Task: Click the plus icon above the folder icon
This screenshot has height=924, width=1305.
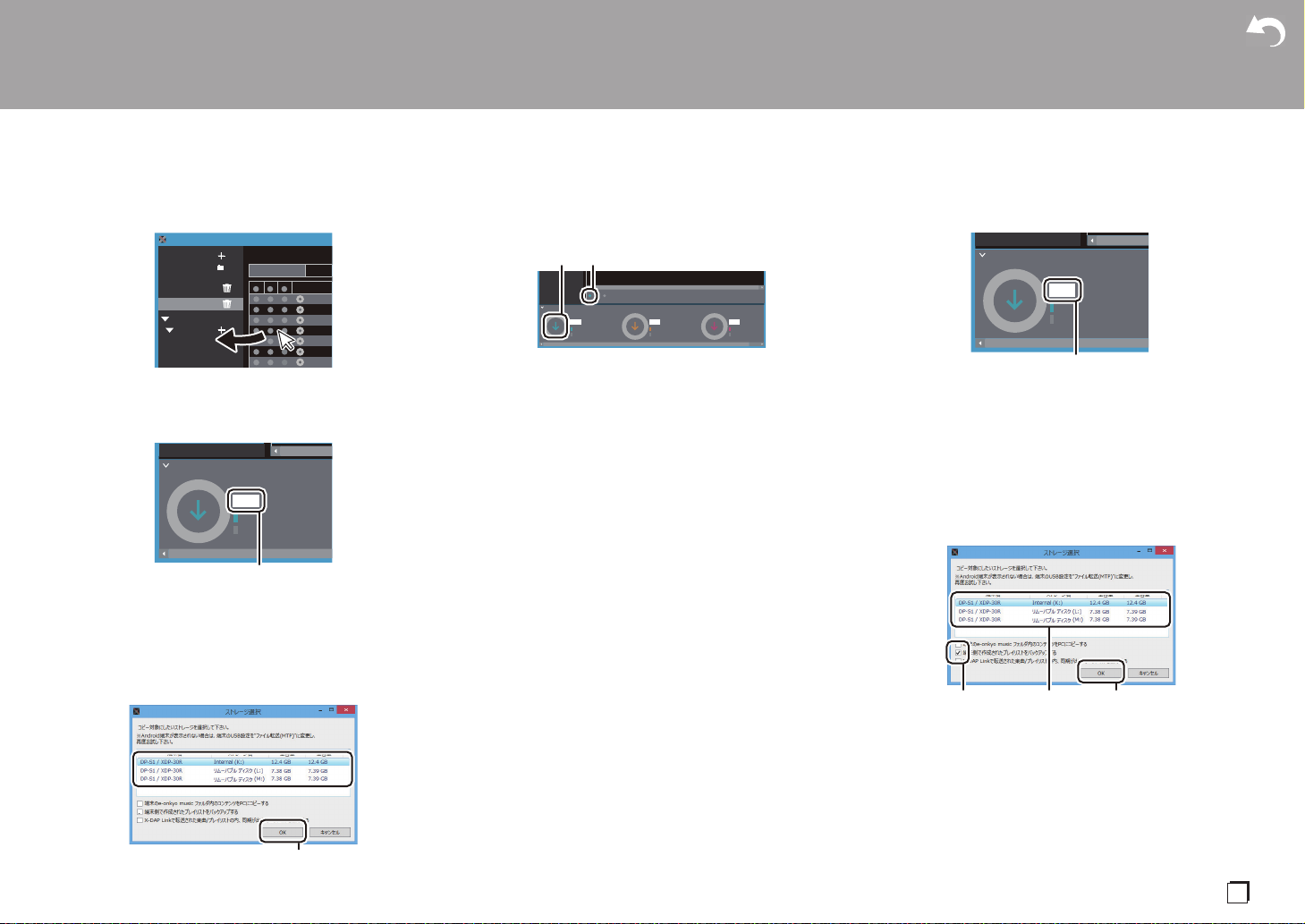Action: pos(221,256)
